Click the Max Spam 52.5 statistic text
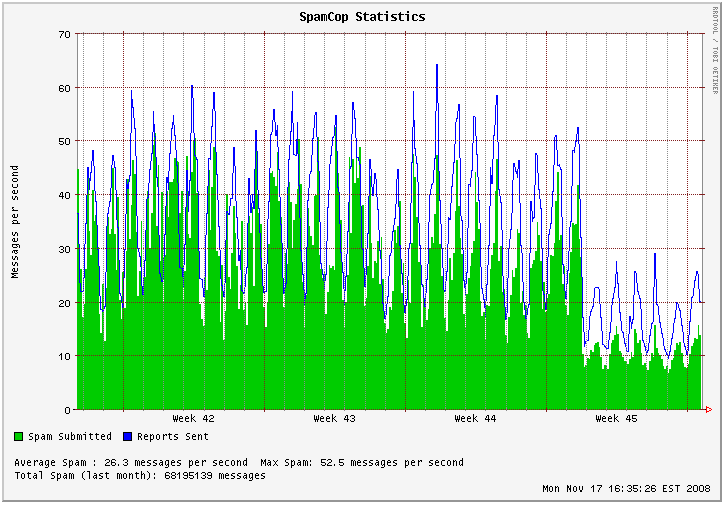Image resolution: width=725 pixels, height=505 pixels. click(362, 463)
